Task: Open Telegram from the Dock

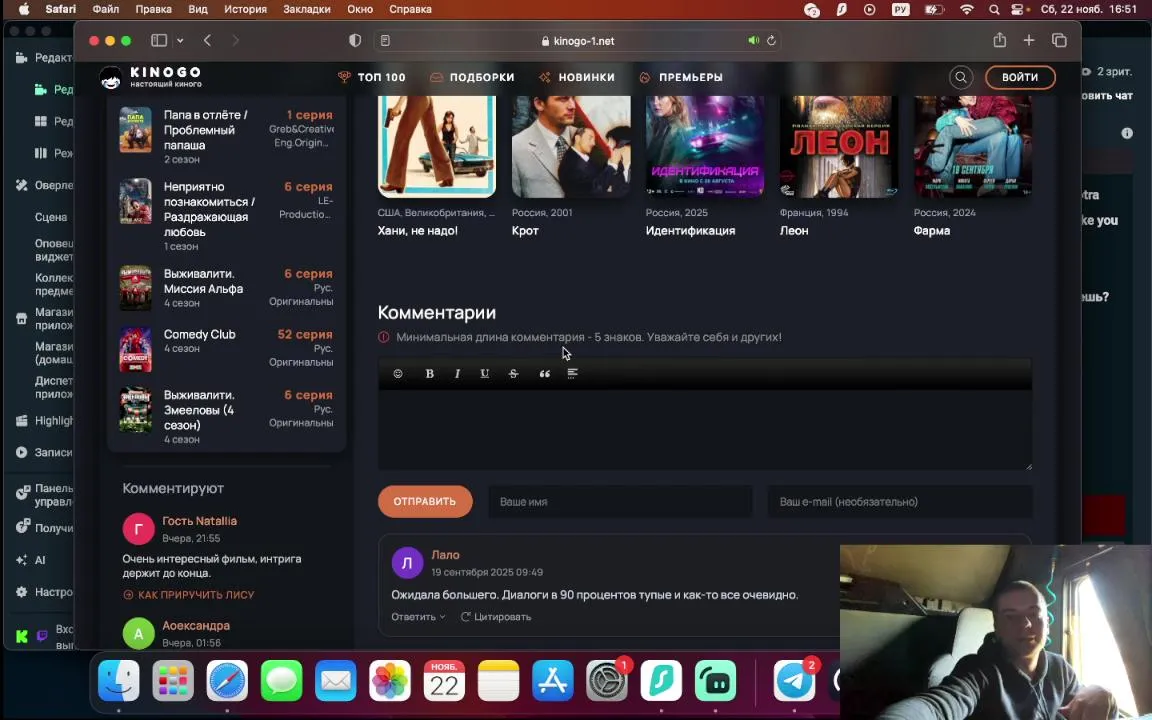Action: click(x=794, y=680)
